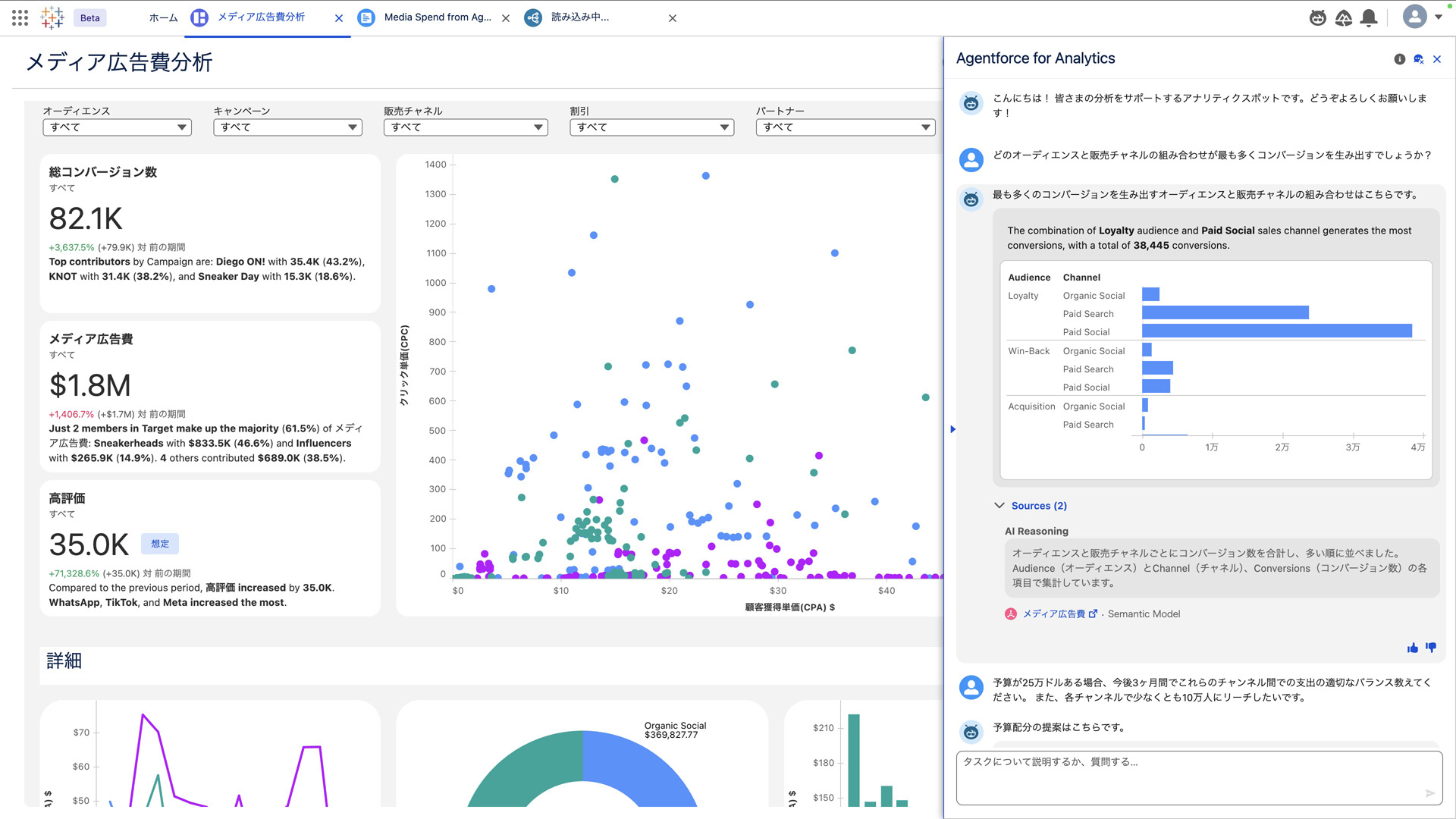Click the panel collapse arrow on divider
The height and width of the screenshot is (819, 1456).
click(x=953, y=429)
